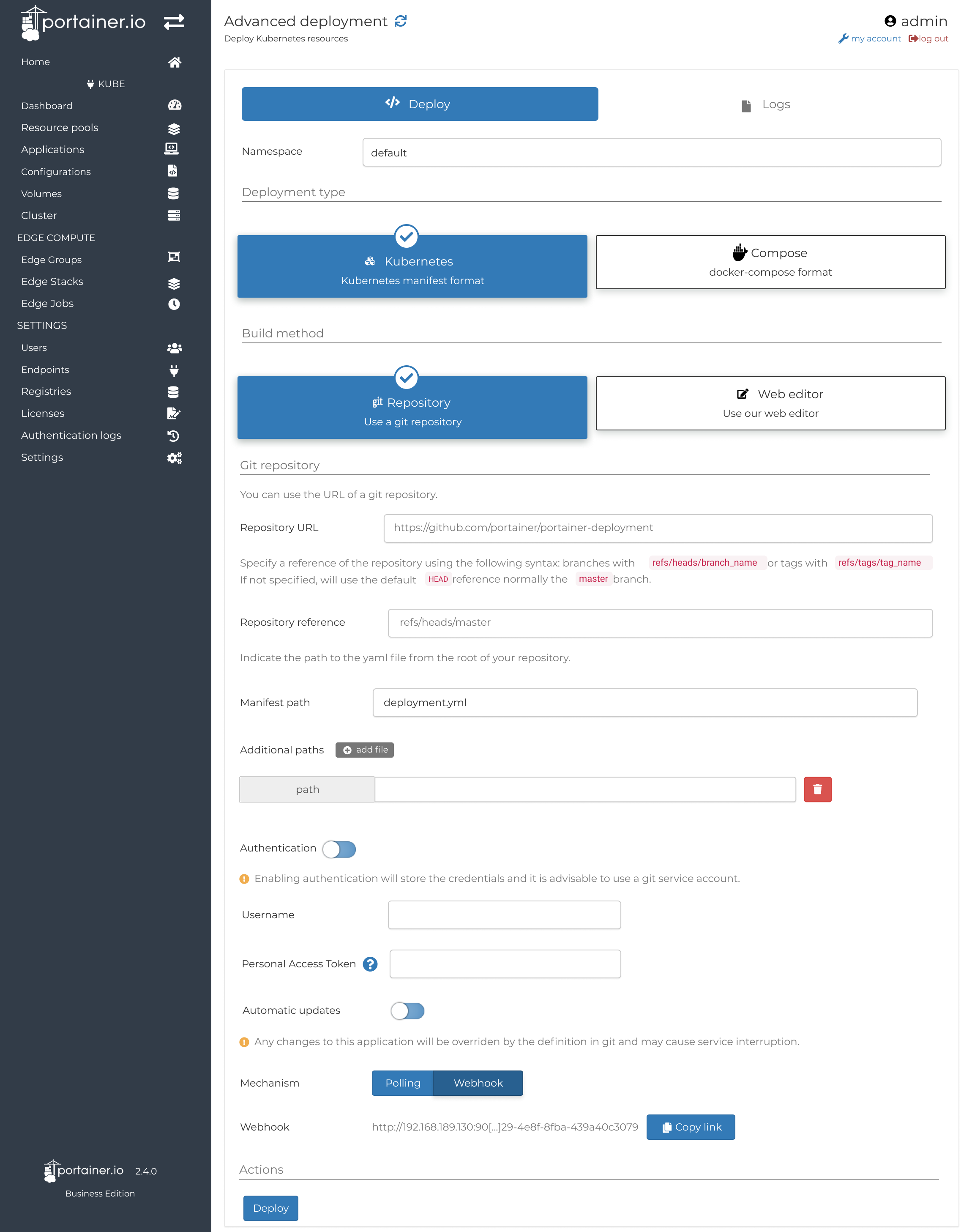Viewport: 972px width, 1232px height.
Task: Click the Edge Jobs clock icon
Action: [174, 304]
